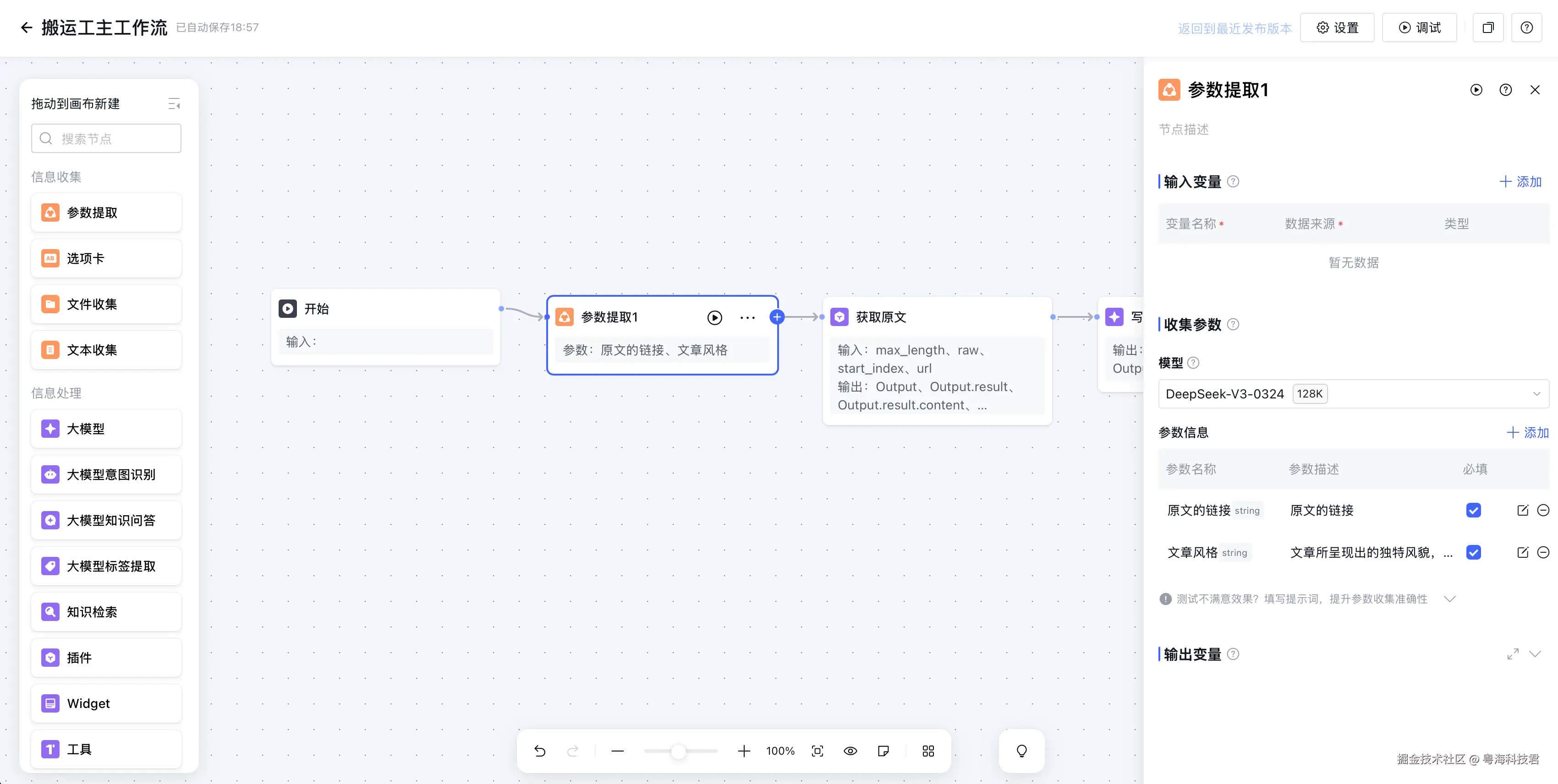Run the 参数提取1 node via its play icon

tap(714, 317)
